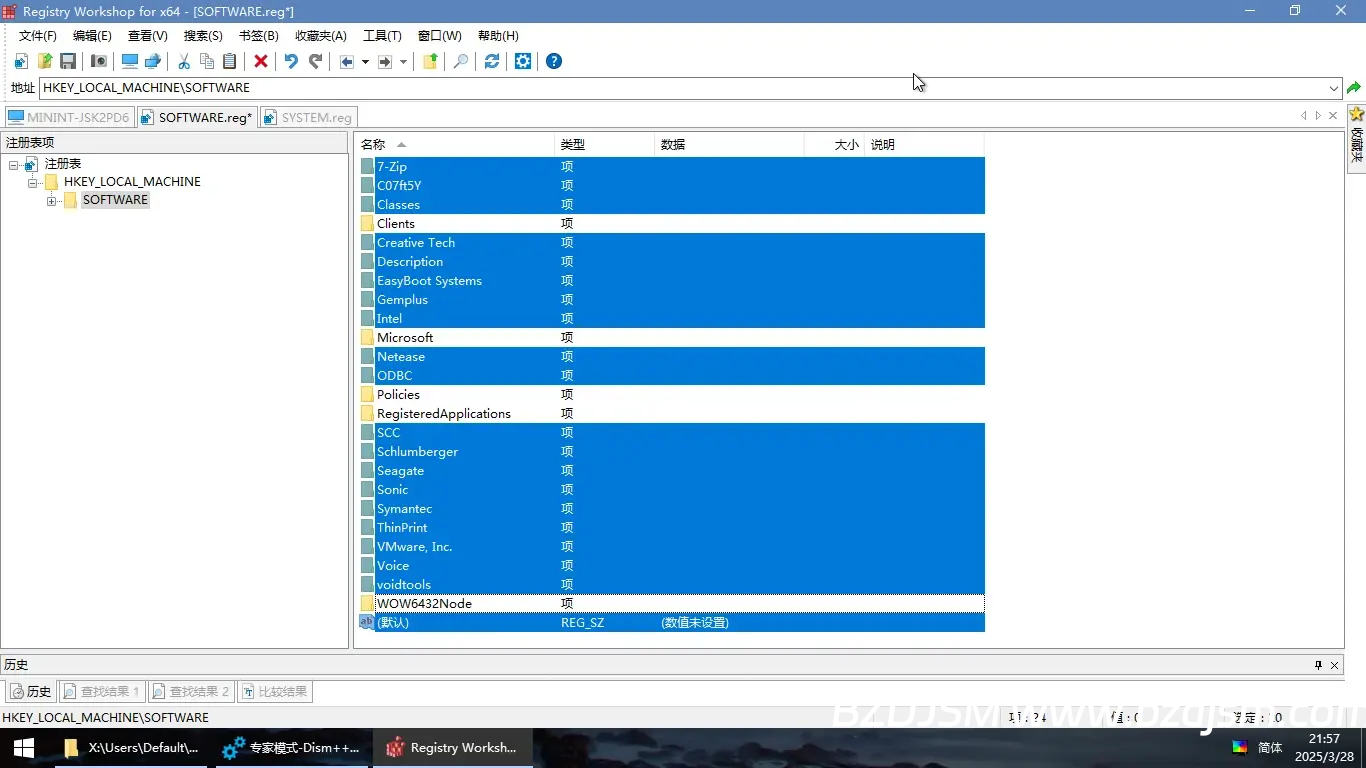
Task: Switch to 查找结果 1 tab
Action: pos(103,691)
